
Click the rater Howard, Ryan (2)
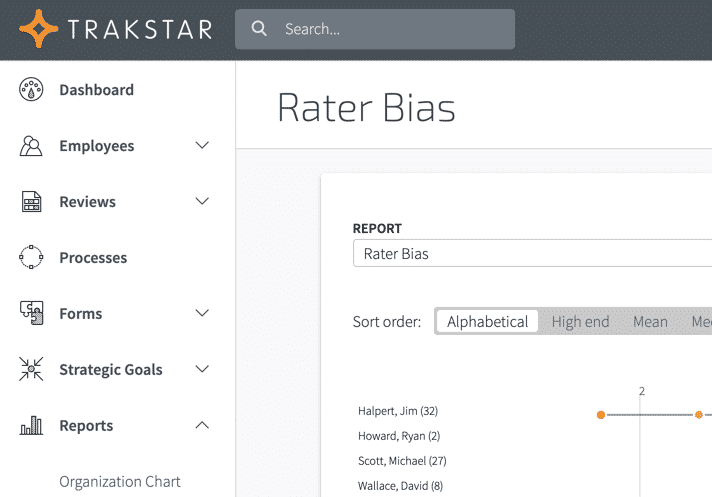pyautogui.click(x=399, y=436)
